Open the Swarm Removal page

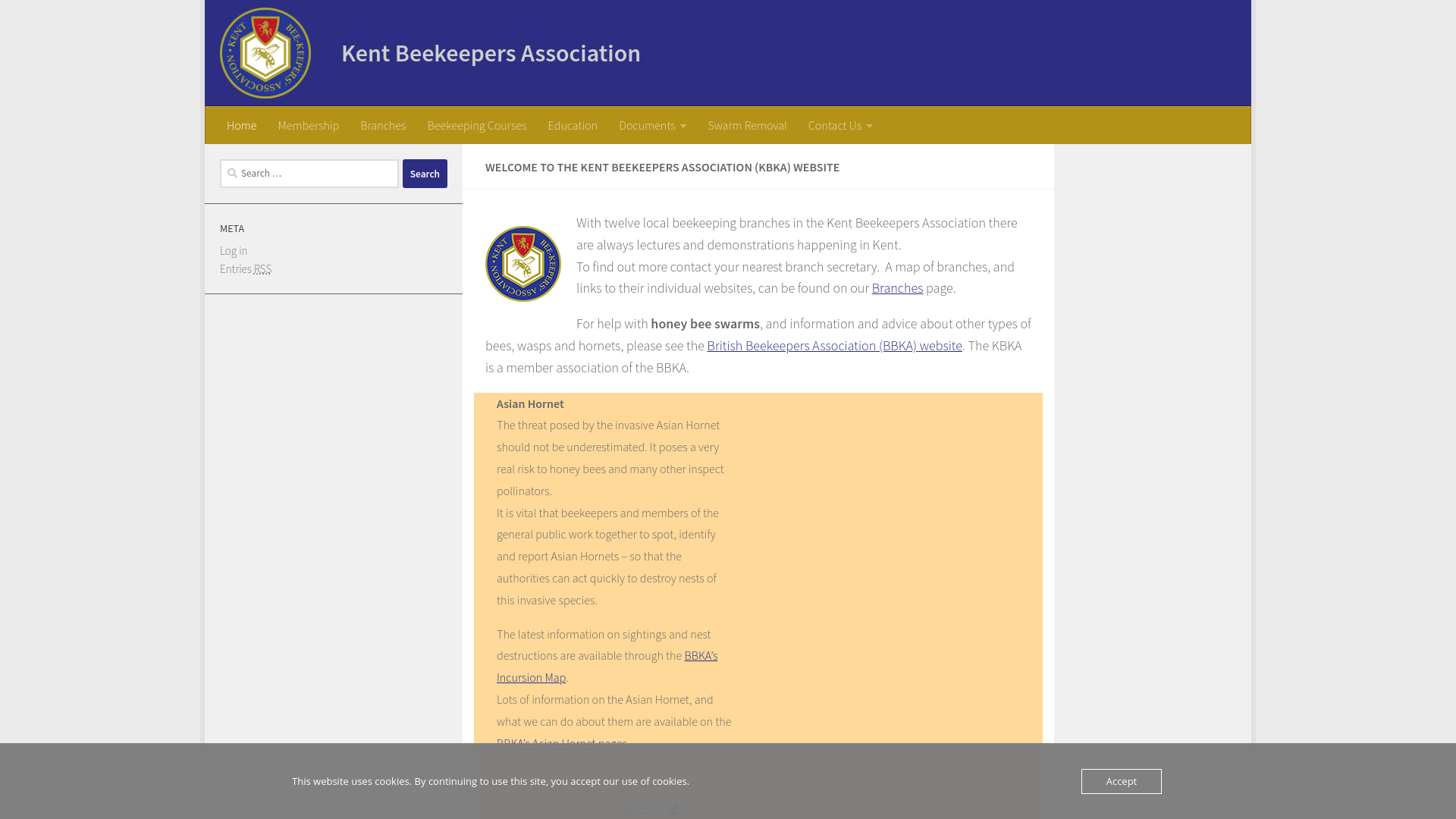coord(747,125)
